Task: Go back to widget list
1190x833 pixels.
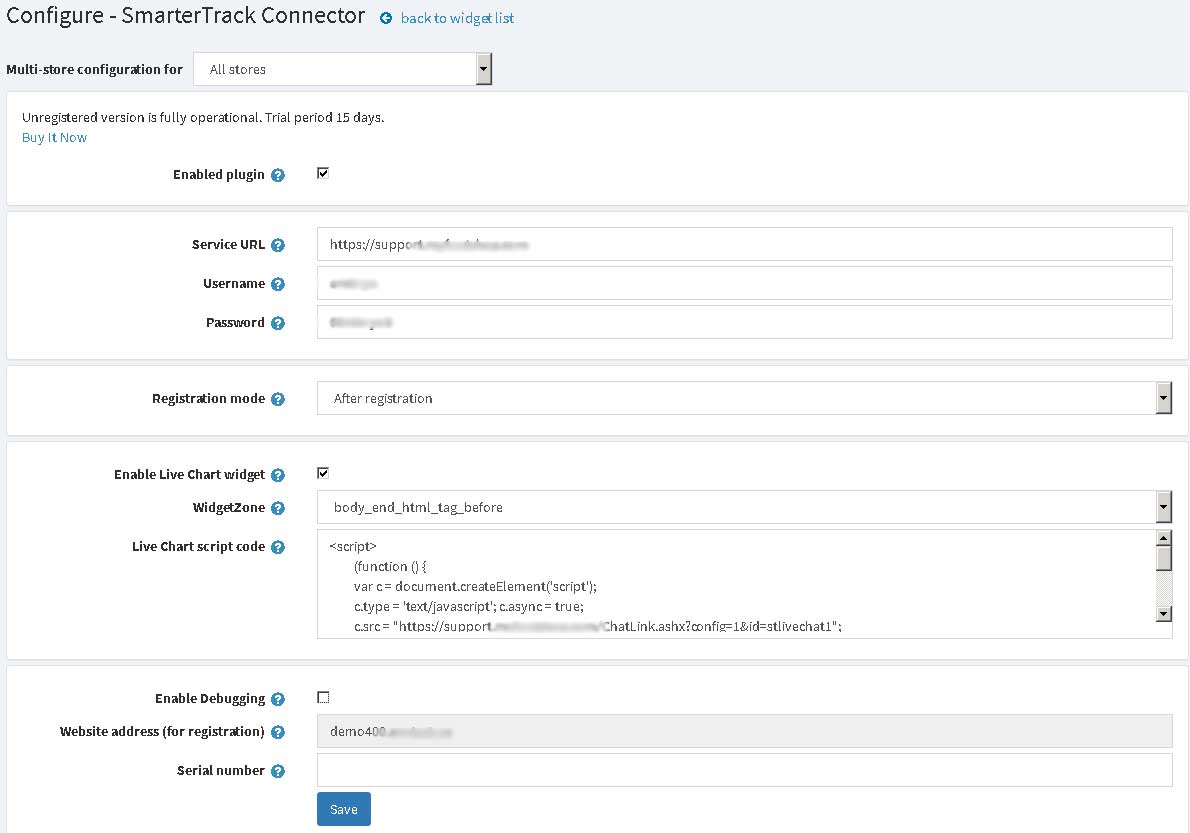Action: coord(457,18)
